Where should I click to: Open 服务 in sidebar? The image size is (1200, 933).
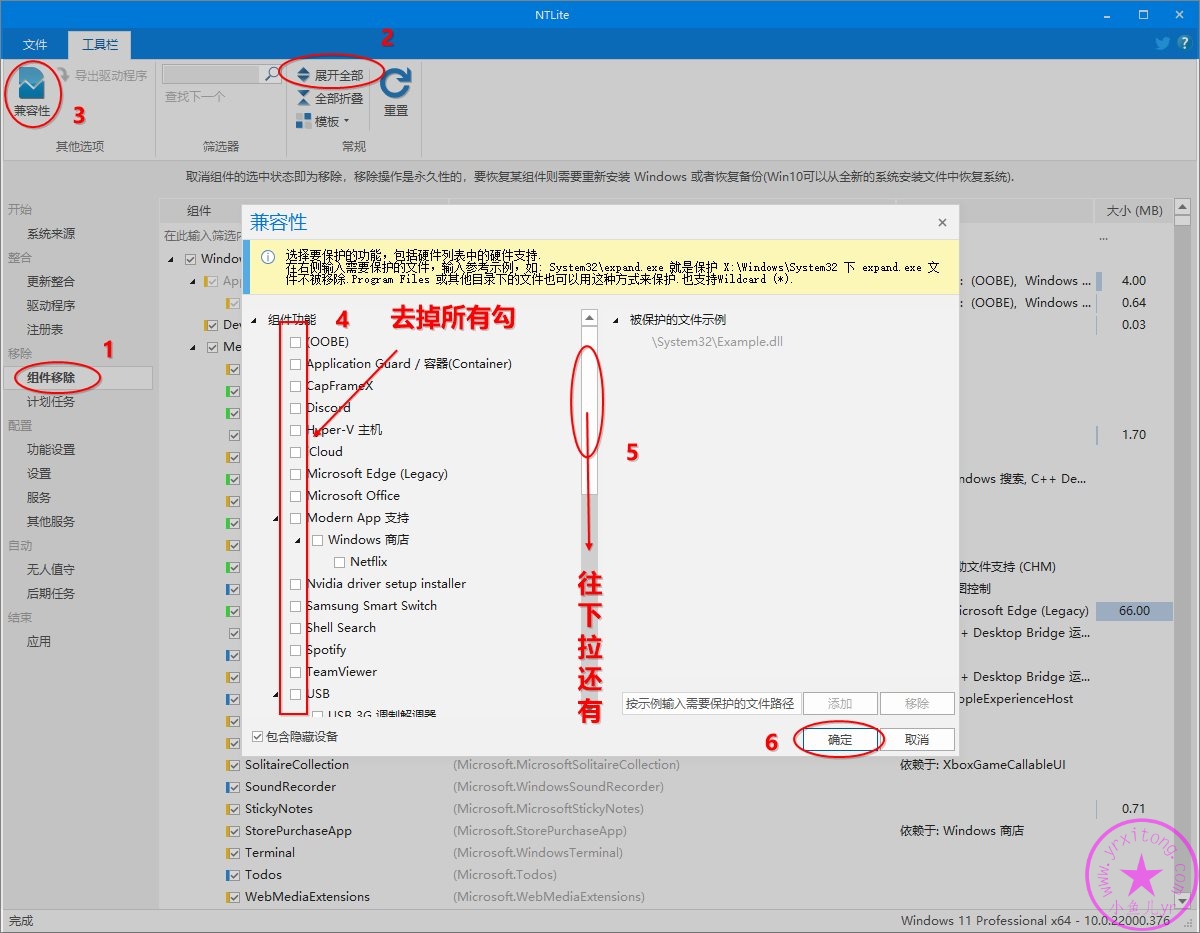tap(39, 497)
